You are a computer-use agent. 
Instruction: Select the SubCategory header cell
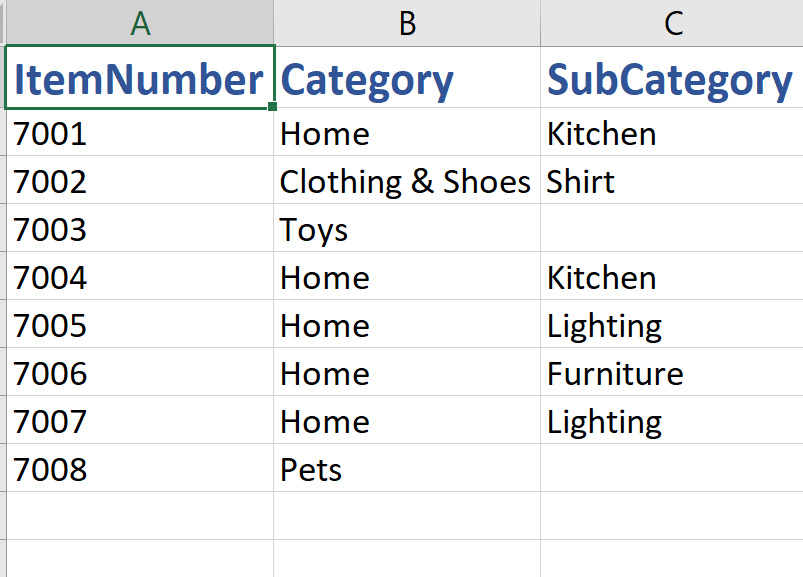tap(672, 79)
